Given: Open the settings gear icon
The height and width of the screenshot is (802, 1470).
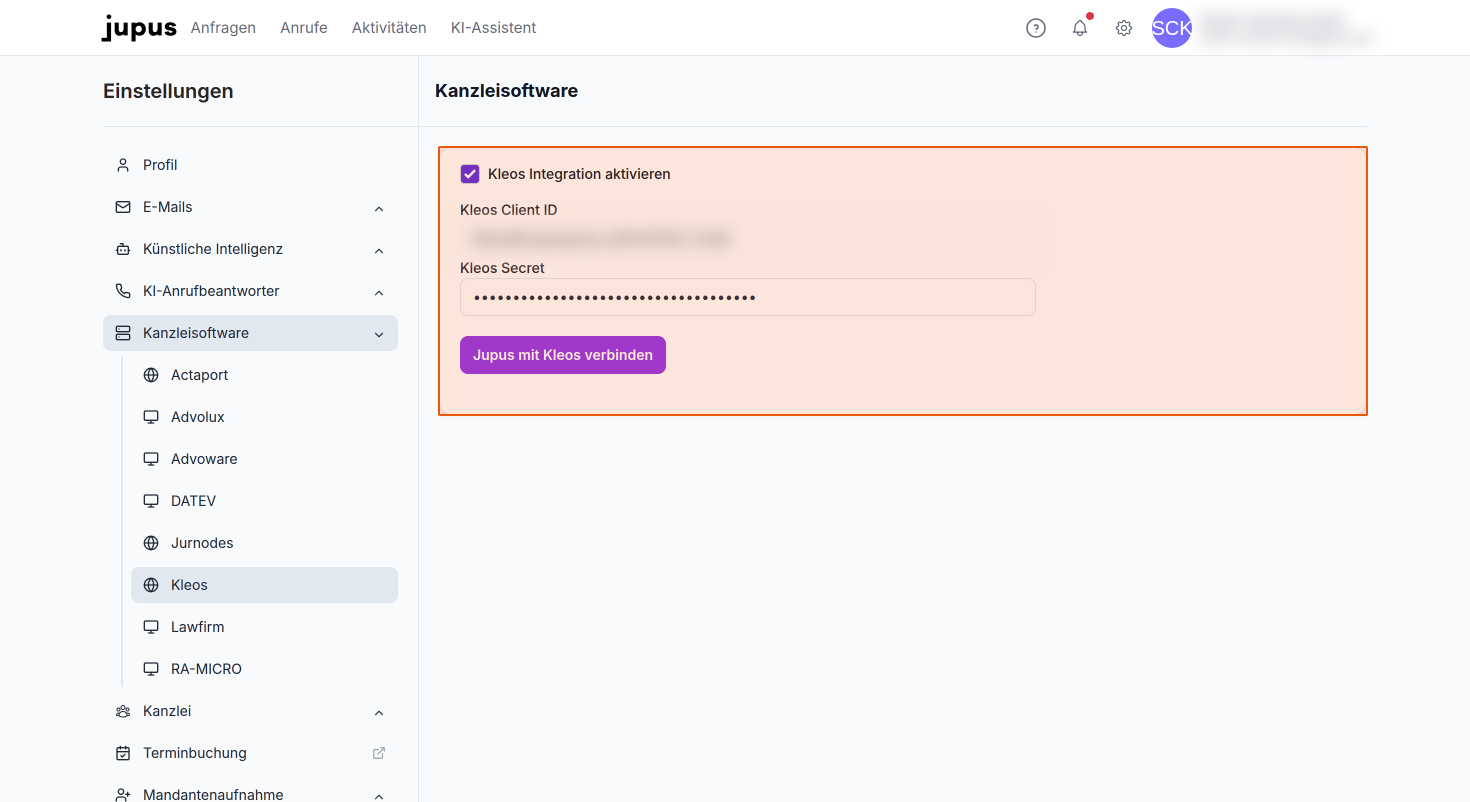Looking at the screenshot, I should pyautogui.click(x=1124, y=28).
